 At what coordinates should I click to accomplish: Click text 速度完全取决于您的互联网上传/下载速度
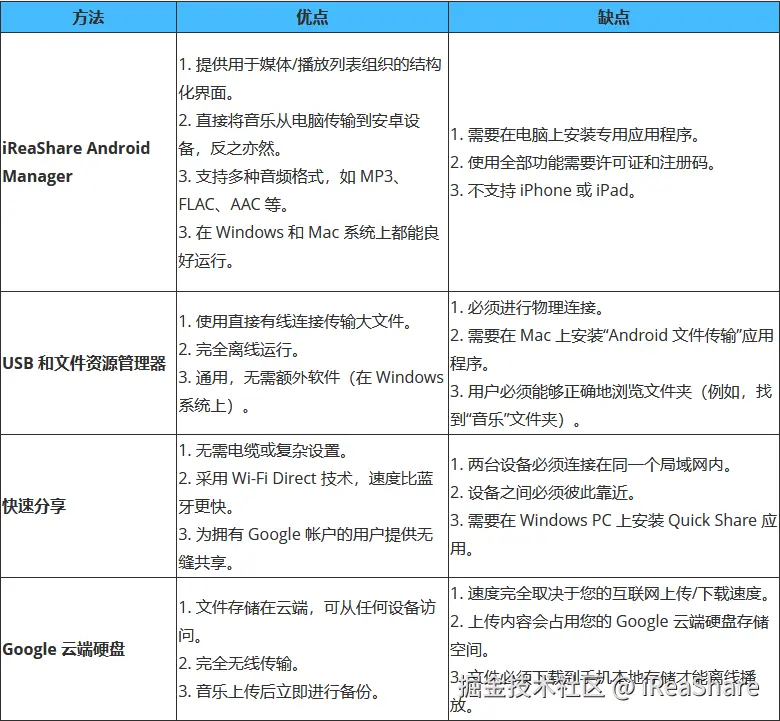pos(611,593)
